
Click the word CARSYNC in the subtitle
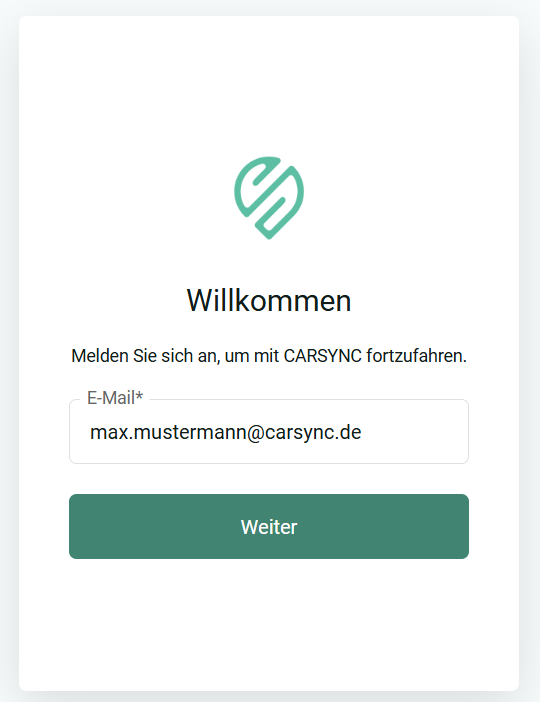coord(322,356)
